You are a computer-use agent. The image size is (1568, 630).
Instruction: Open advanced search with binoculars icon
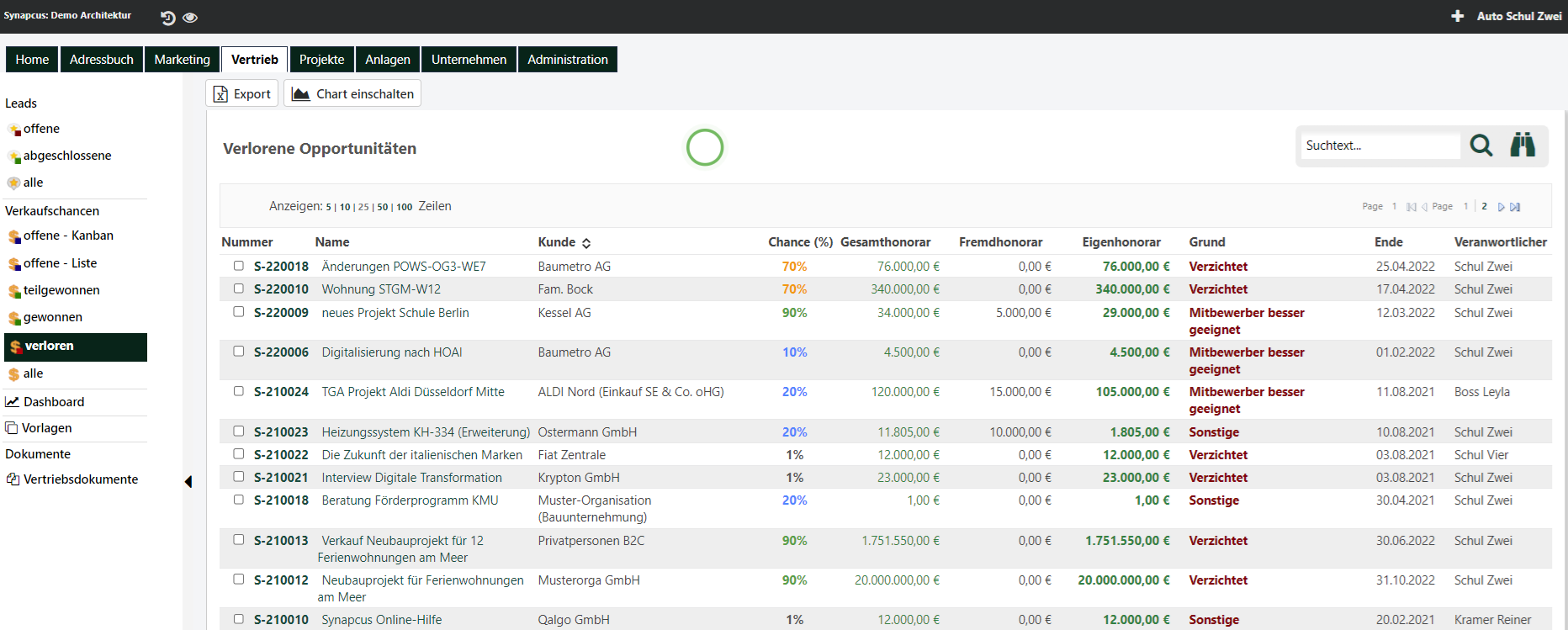click(1522, 146)
